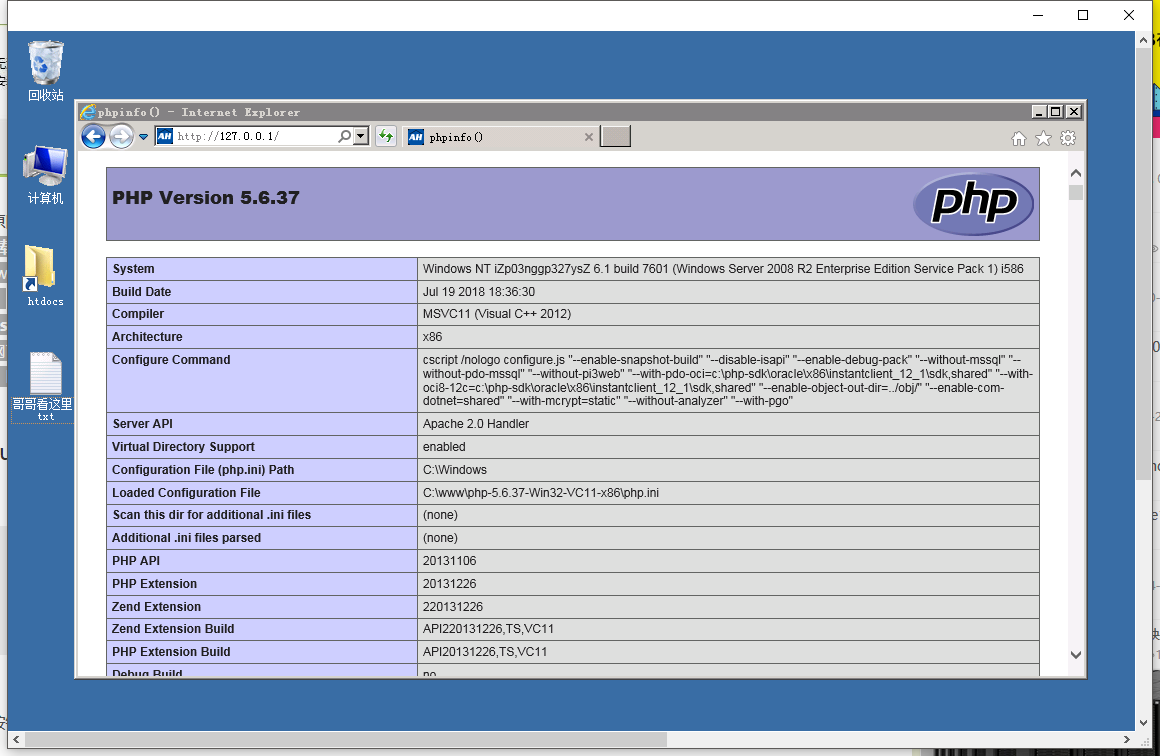The height and width of the screenshot is (756, 1160).
Task: Click the PHP logo image
Action: click(x=974, y=203)
